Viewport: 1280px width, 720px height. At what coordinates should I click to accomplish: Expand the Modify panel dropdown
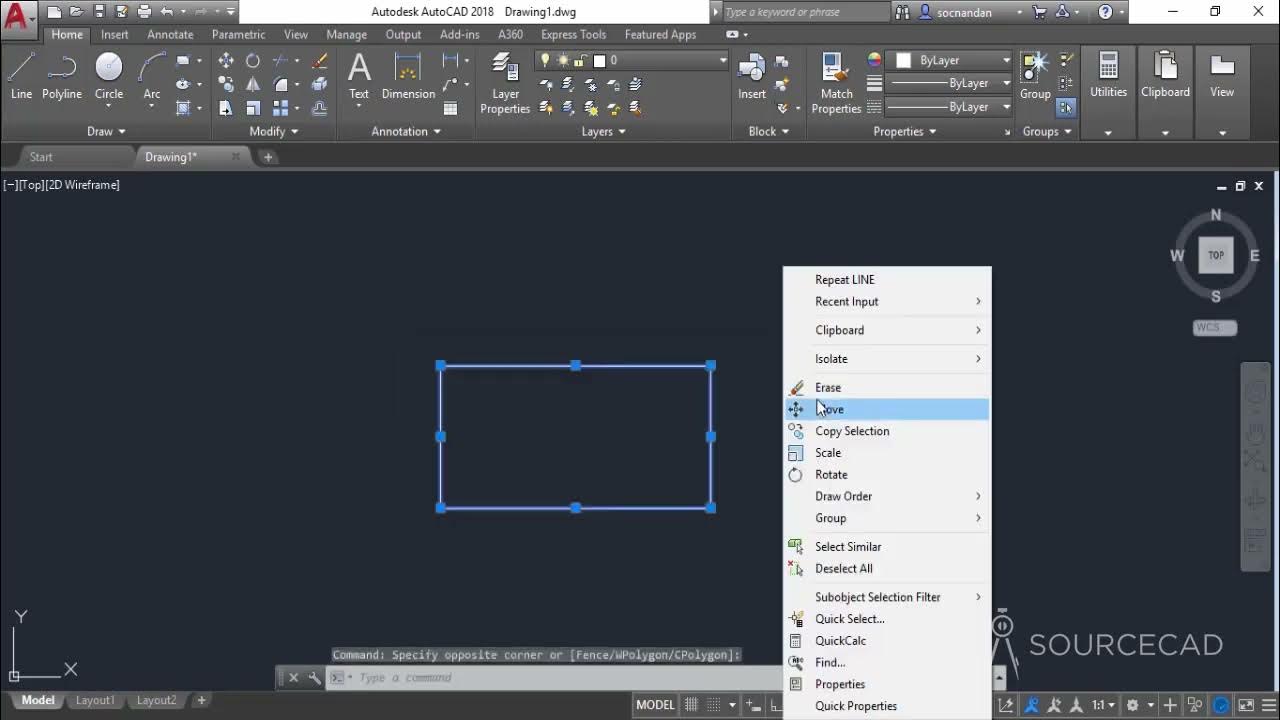[x=274, y=131]
